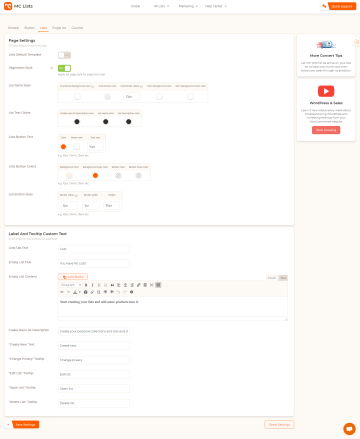Viewport: 360px width, 439px height.
Task: Apply strikethrough in the editor
Action: tap(62, 292)
